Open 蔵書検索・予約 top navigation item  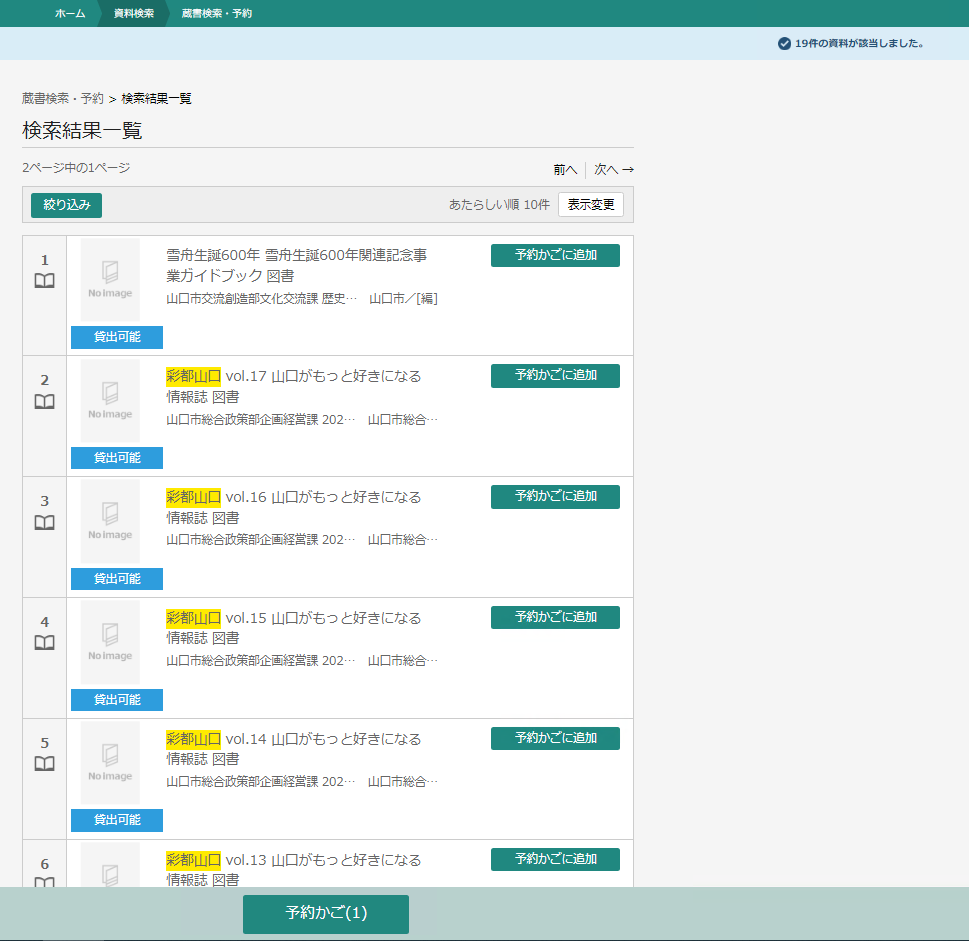point(217,13)
